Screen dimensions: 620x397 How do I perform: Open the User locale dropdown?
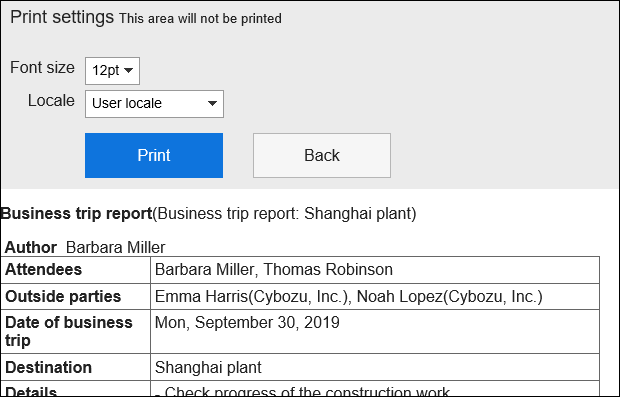click(x=154, y=104)
